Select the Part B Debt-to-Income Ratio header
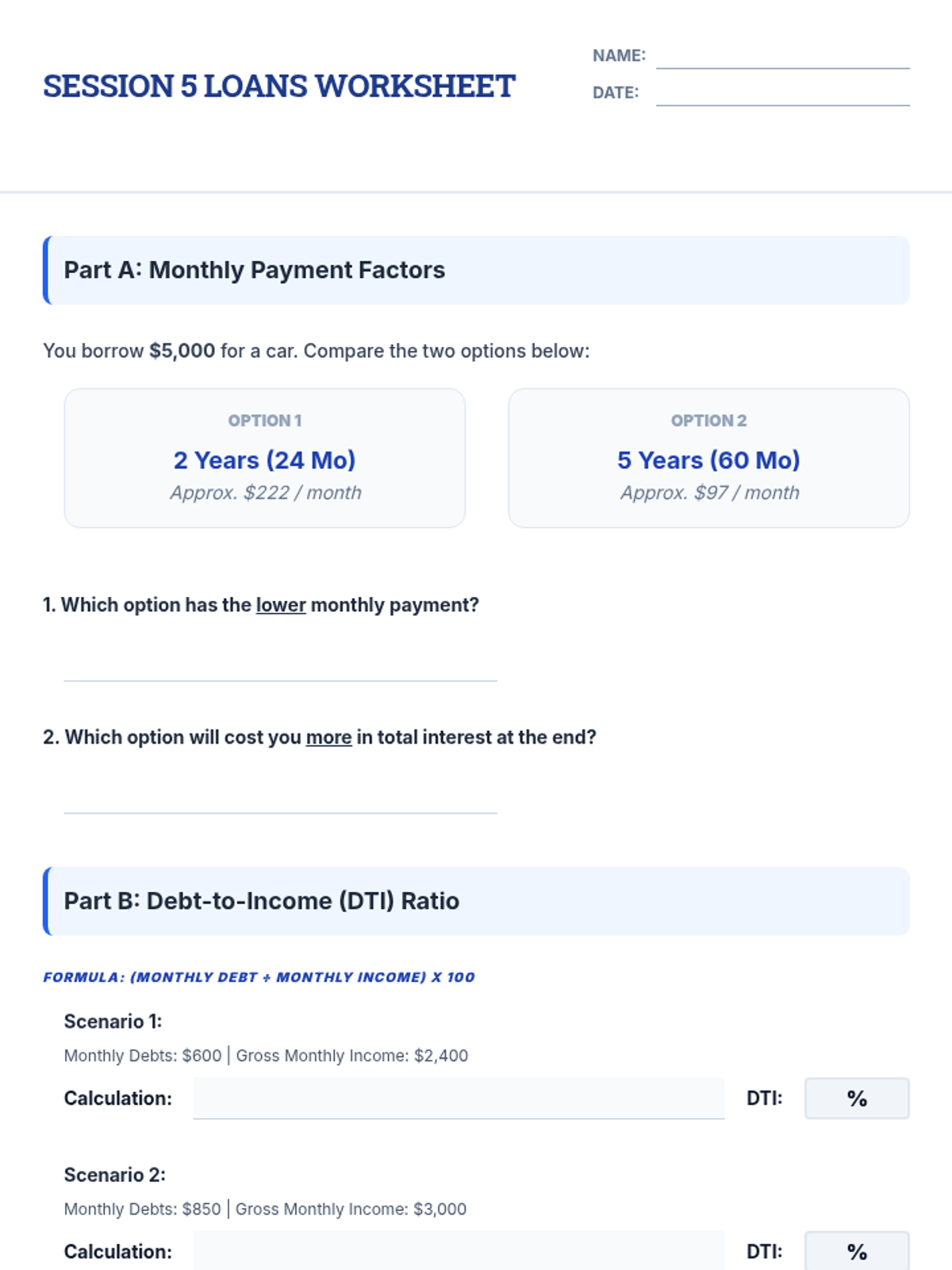Viewport: 952px width, 1270px height. pyautogui.click(x=476, y=901)
